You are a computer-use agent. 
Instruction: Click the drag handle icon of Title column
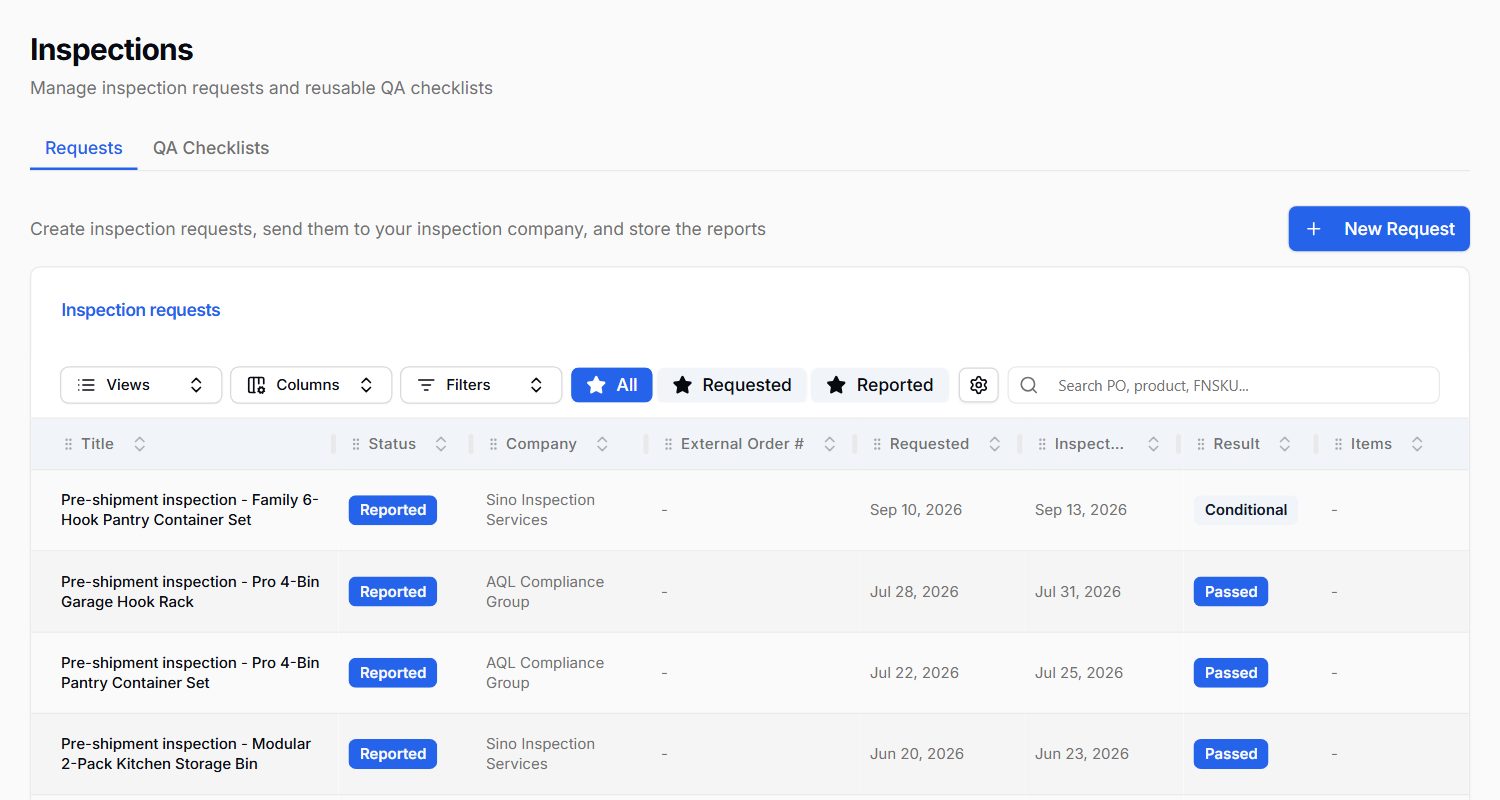(x=68, y=444)
